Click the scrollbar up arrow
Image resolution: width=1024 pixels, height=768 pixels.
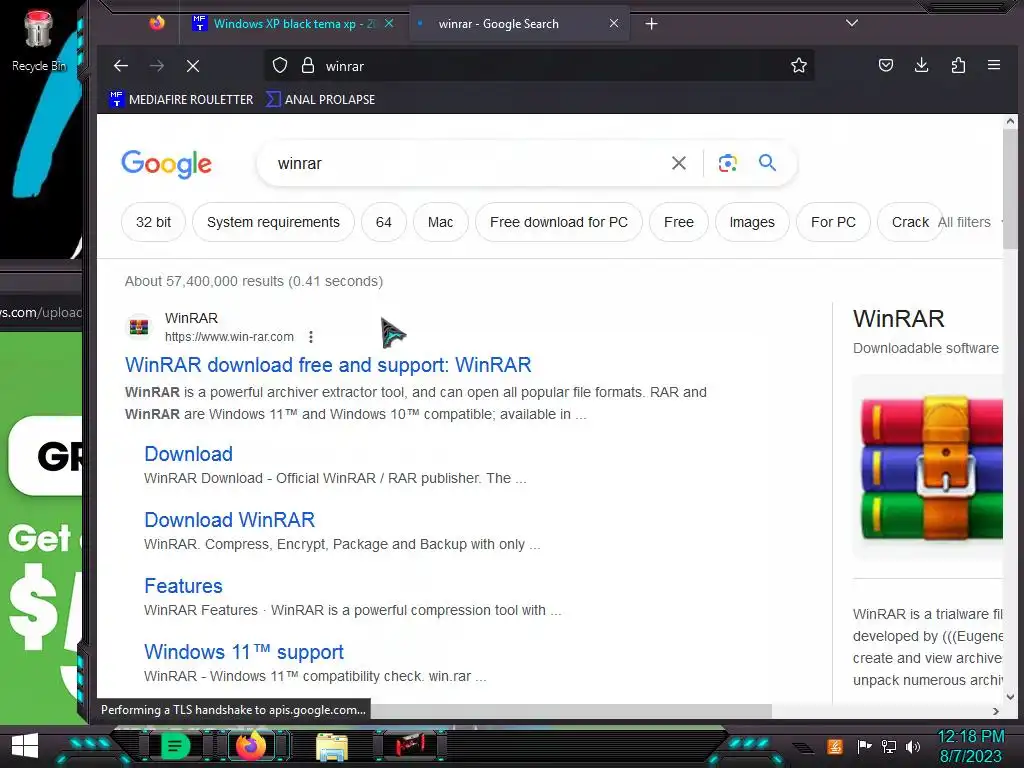click(1010, 121)
